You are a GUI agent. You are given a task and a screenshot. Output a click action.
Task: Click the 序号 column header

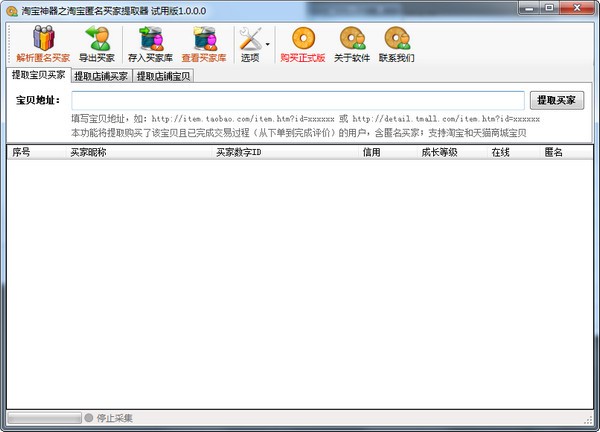(36, 152)
